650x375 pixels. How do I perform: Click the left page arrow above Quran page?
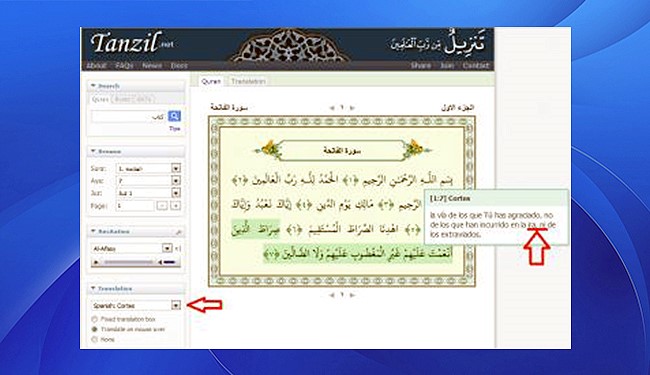tap(332, 108)
